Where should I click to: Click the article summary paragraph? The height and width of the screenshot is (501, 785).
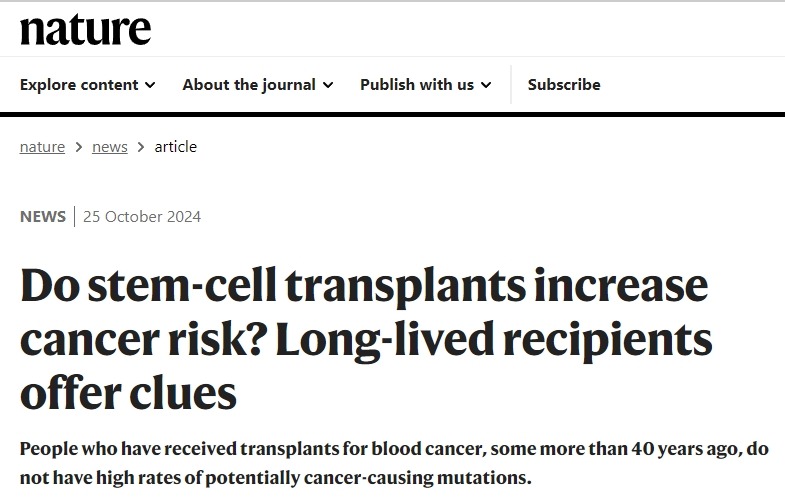pyautogui.click(x=392, y=462)
